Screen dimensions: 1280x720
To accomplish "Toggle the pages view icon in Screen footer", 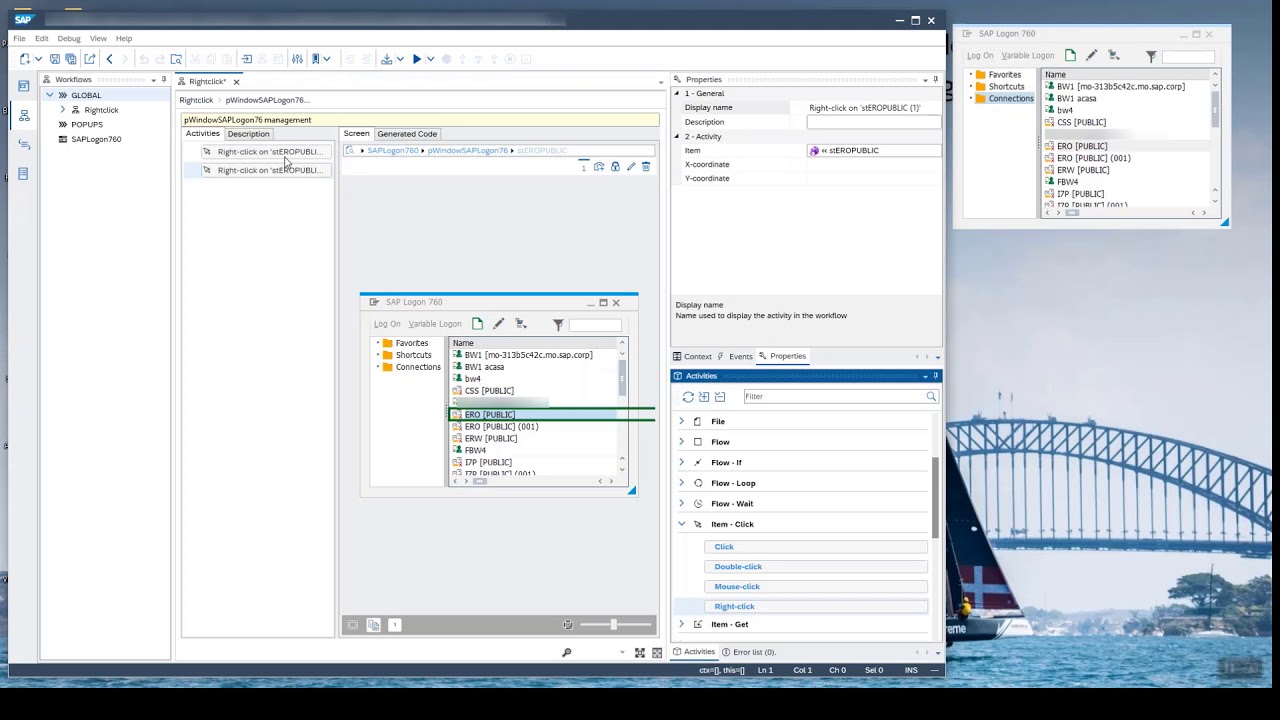I will click(373, 625).
